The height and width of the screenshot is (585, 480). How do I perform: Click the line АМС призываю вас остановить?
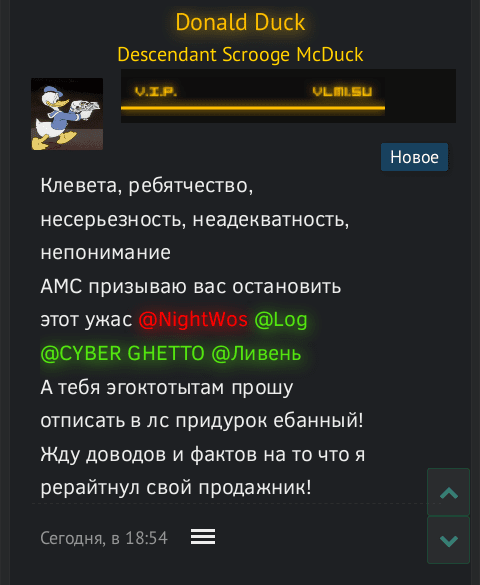[x=191, y=286]
